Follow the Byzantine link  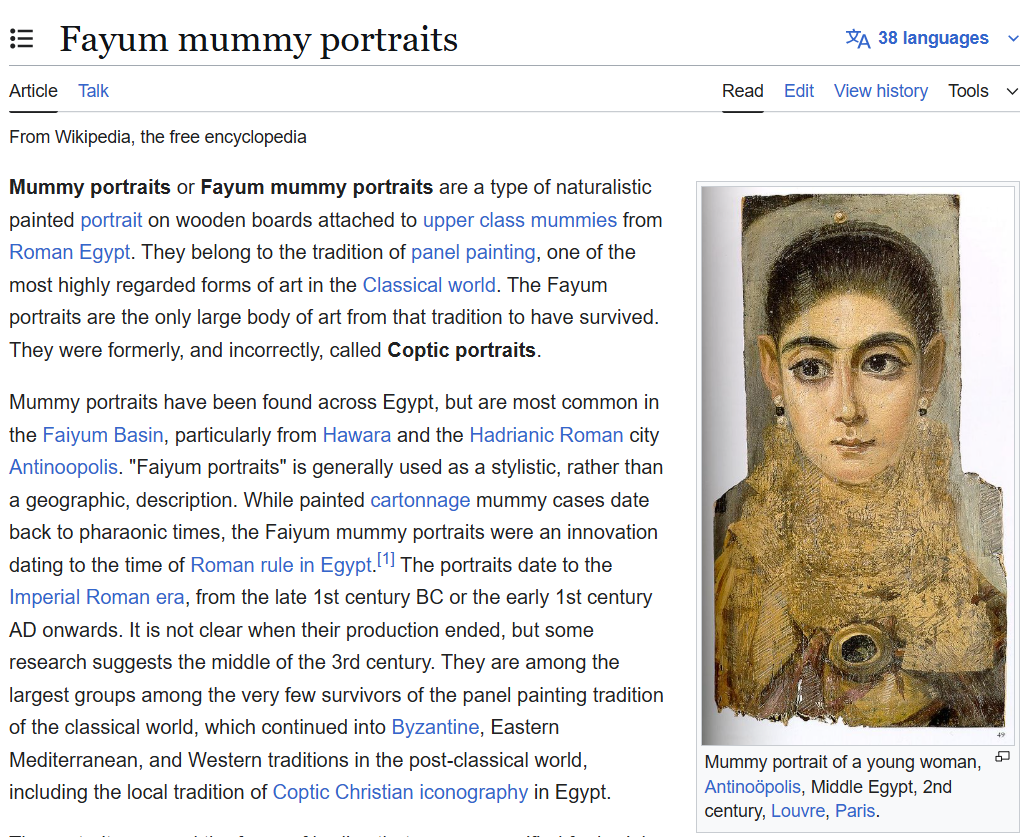(435, 727)
